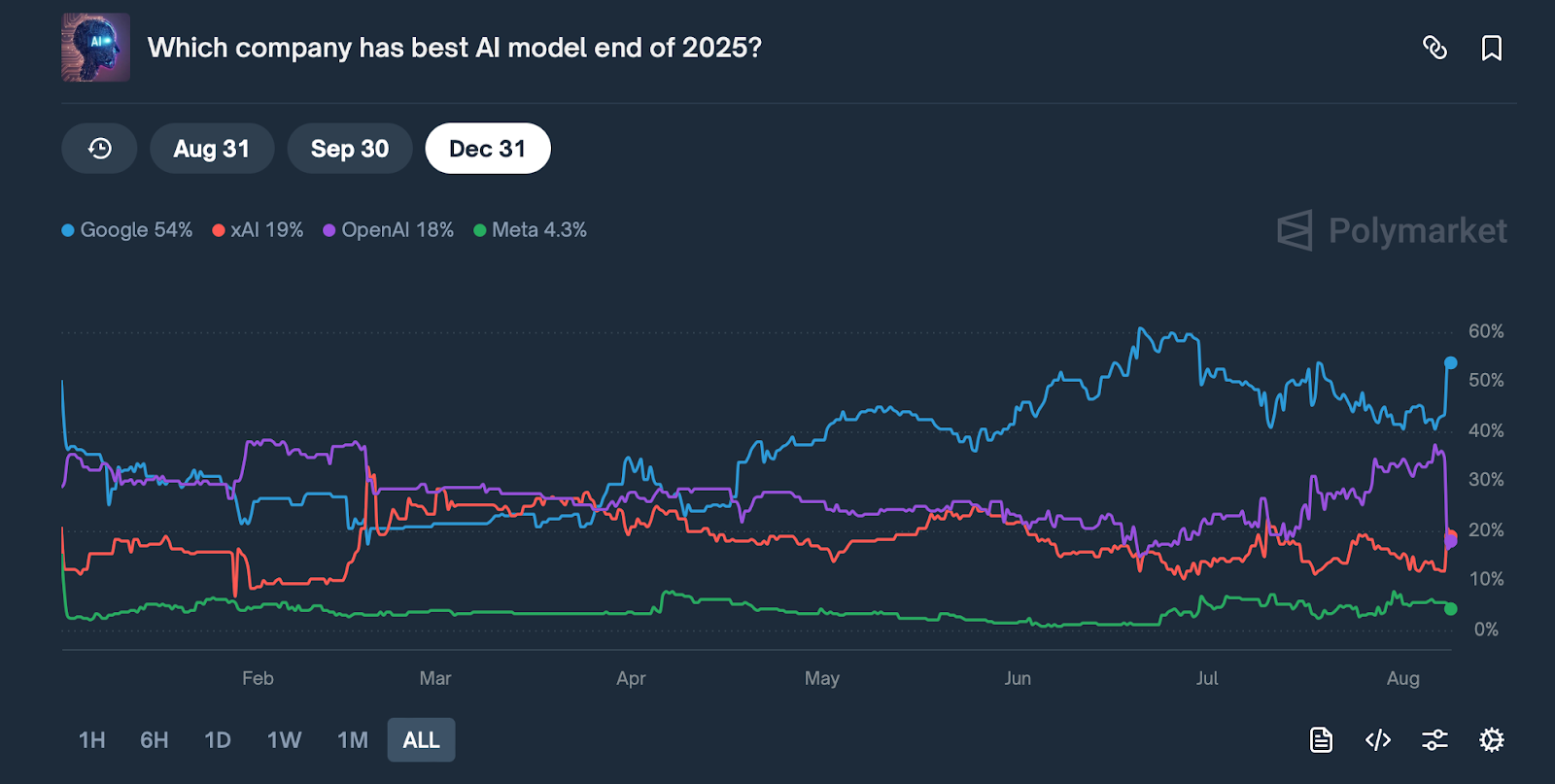This screenshot has width=1555, height=784.
Task: Select the 1H timeframe
Action: (90, 739)
